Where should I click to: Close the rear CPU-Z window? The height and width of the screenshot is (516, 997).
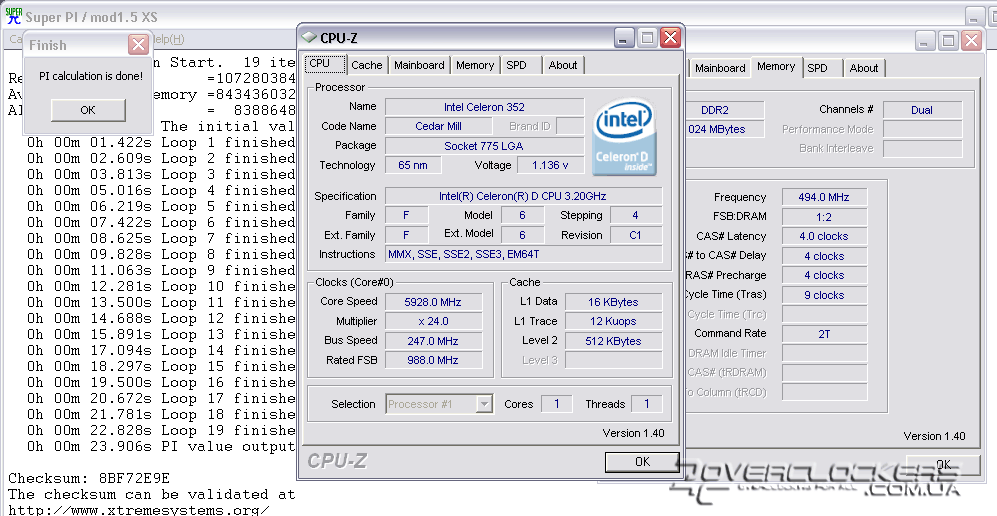click(x=971, y=41)
